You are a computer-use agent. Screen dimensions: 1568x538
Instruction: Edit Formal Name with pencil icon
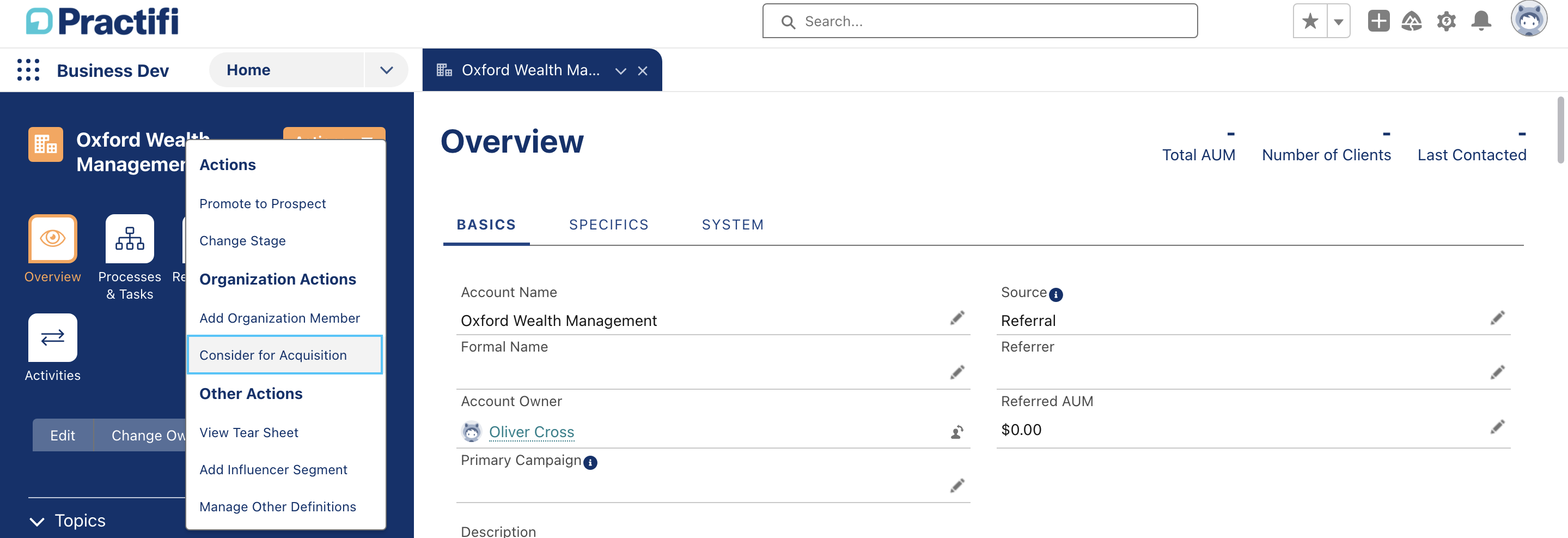click(x=957, y=372)
